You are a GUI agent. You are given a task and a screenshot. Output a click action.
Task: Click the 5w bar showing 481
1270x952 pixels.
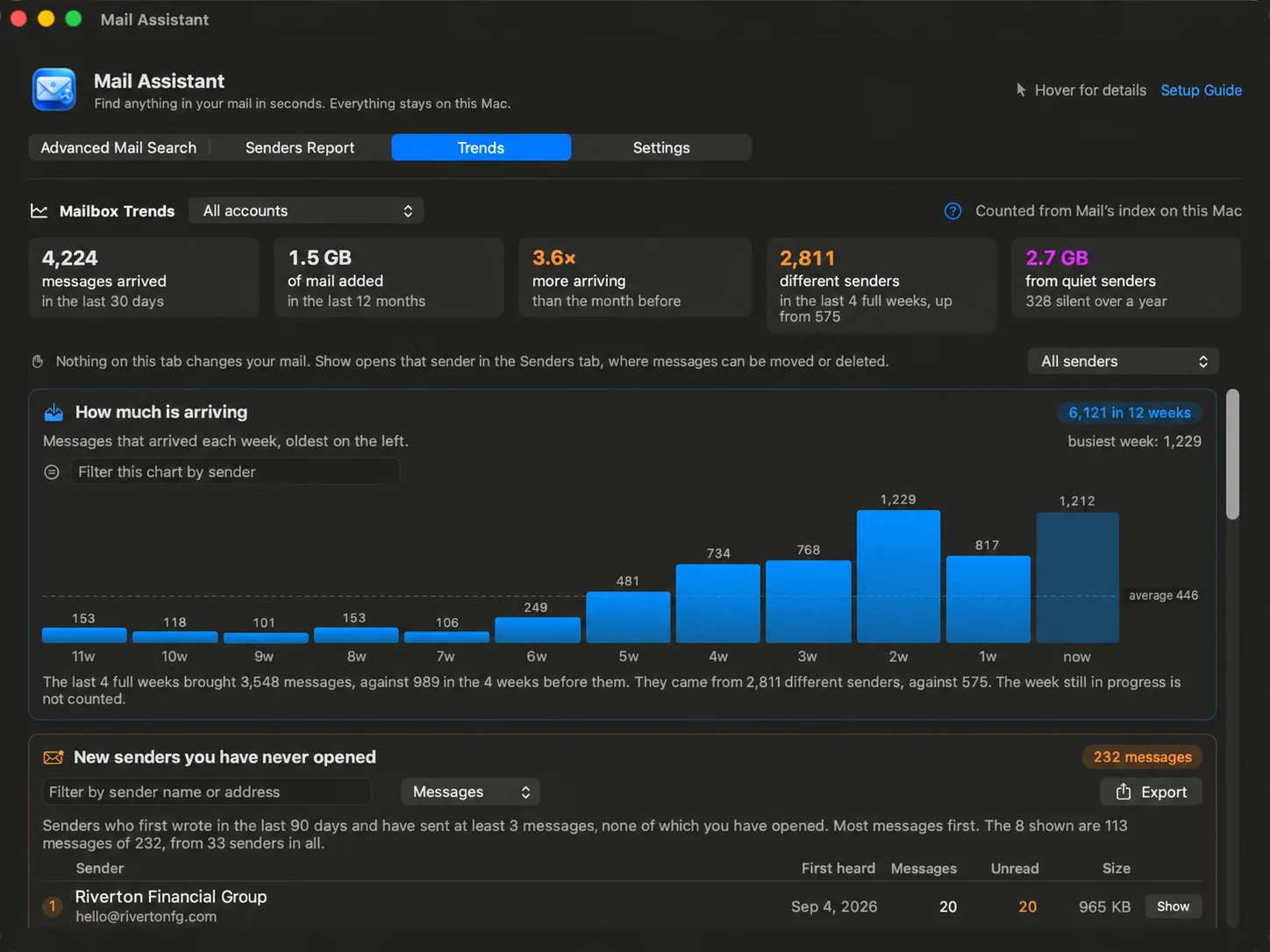(x=628, y=617)
